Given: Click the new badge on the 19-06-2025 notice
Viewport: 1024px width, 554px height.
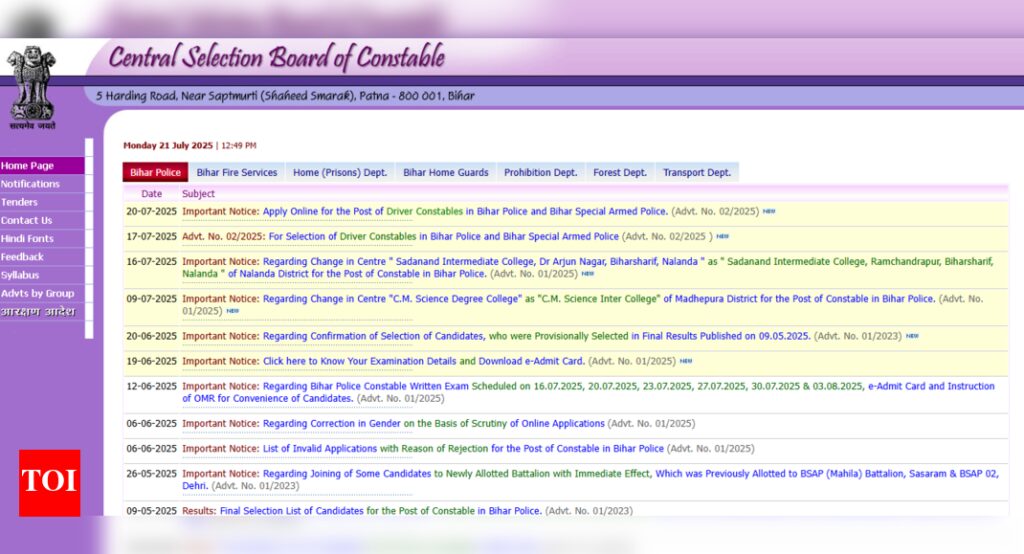Looking at the screenshot, I should tap(686, 361).
